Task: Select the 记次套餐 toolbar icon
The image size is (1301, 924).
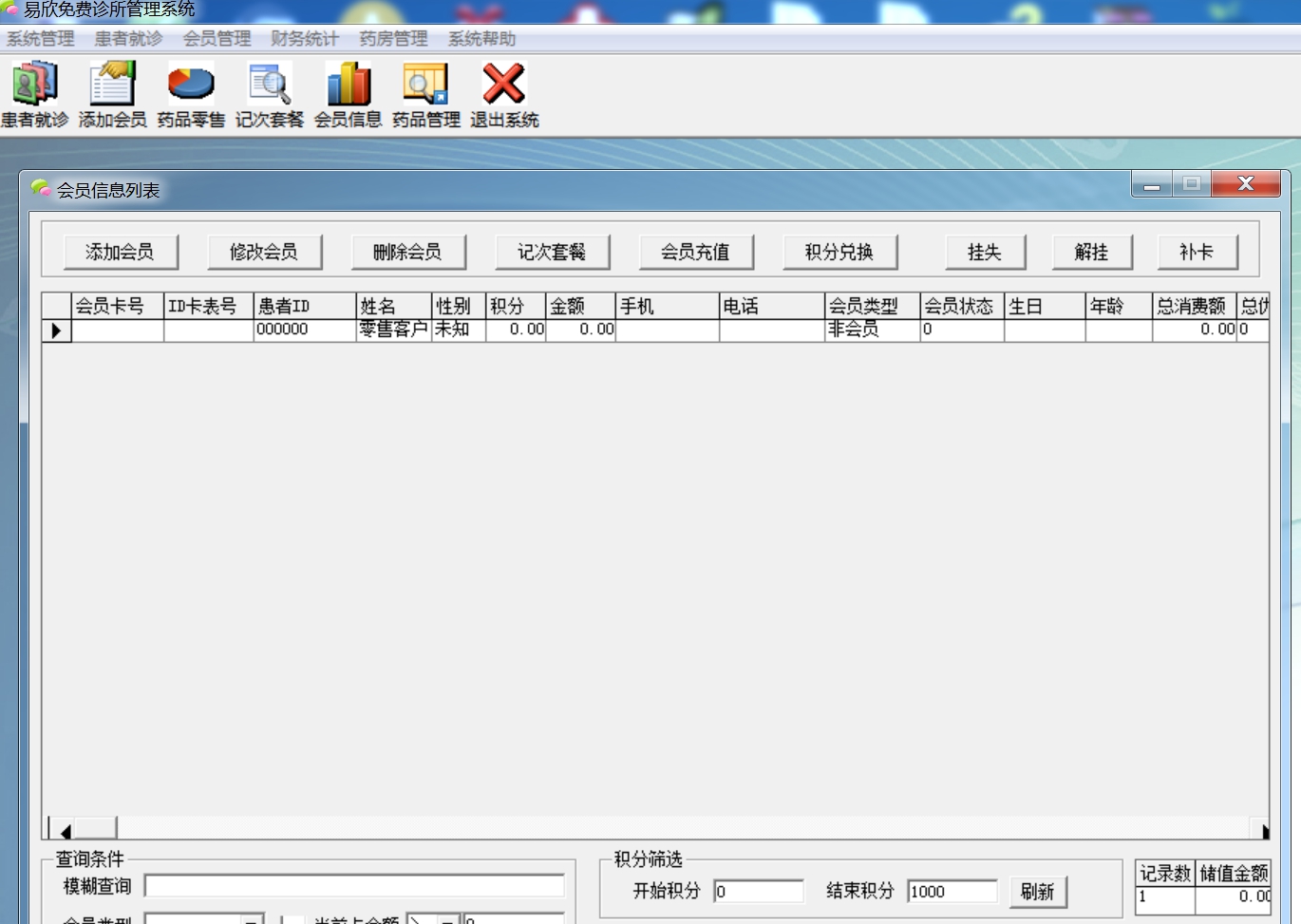Action: 268,84
